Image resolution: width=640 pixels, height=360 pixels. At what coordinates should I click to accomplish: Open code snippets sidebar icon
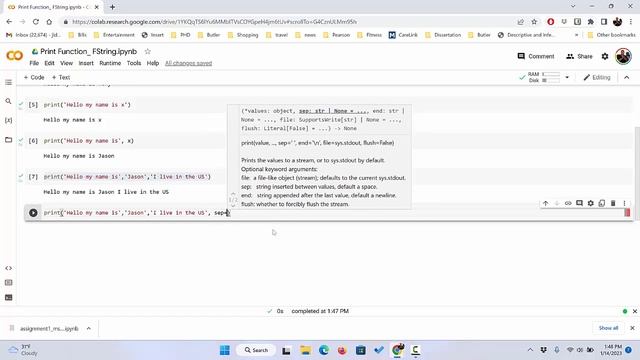click(x=8, y=268)
